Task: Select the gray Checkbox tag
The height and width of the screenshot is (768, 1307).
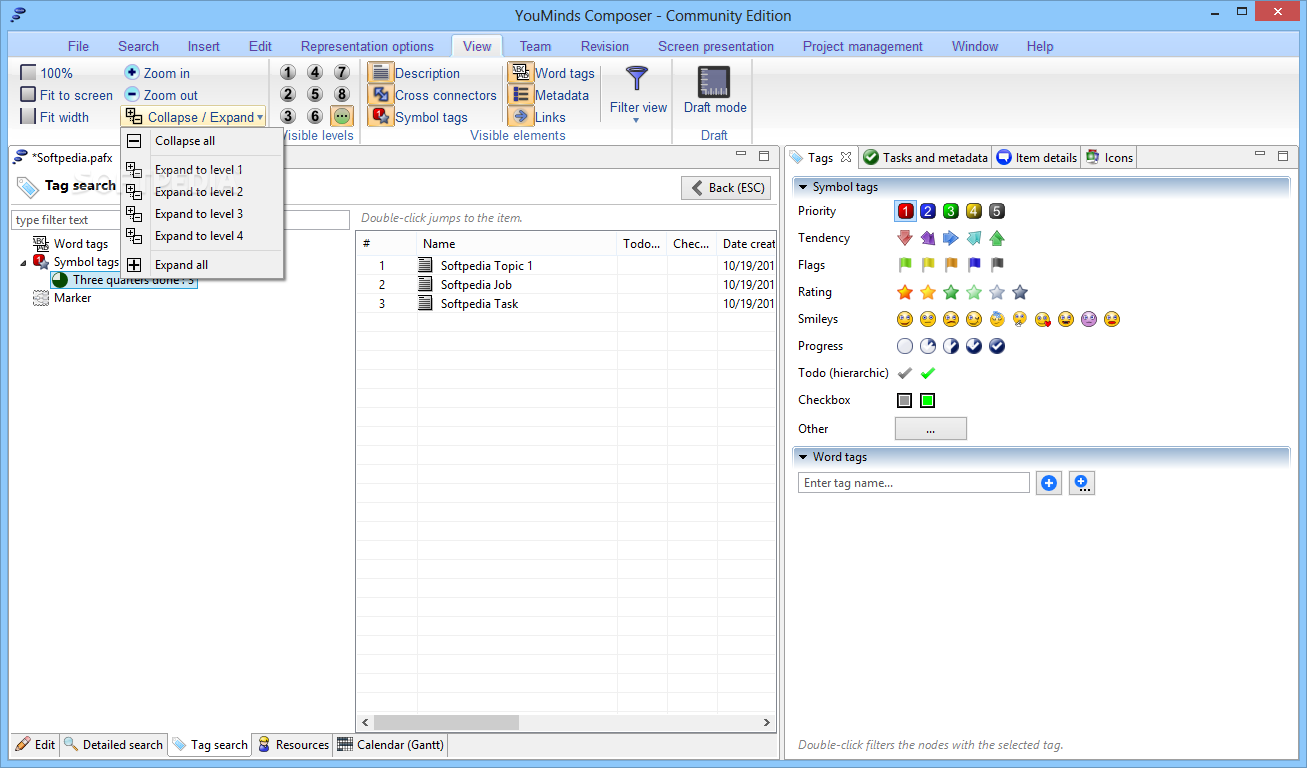Action: coord(905,400)
